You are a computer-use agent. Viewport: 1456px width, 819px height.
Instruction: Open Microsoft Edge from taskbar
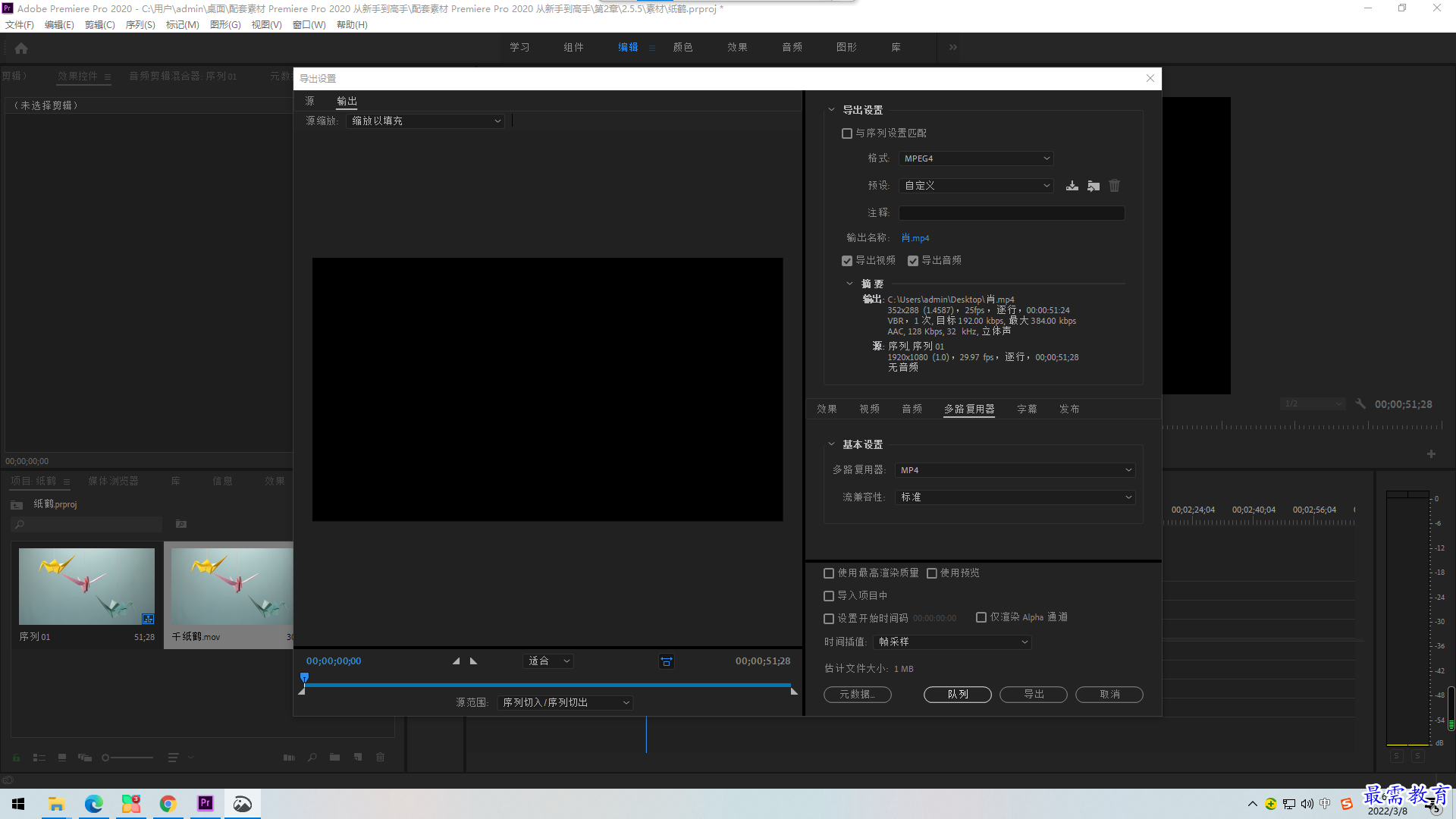pos(93,804)
